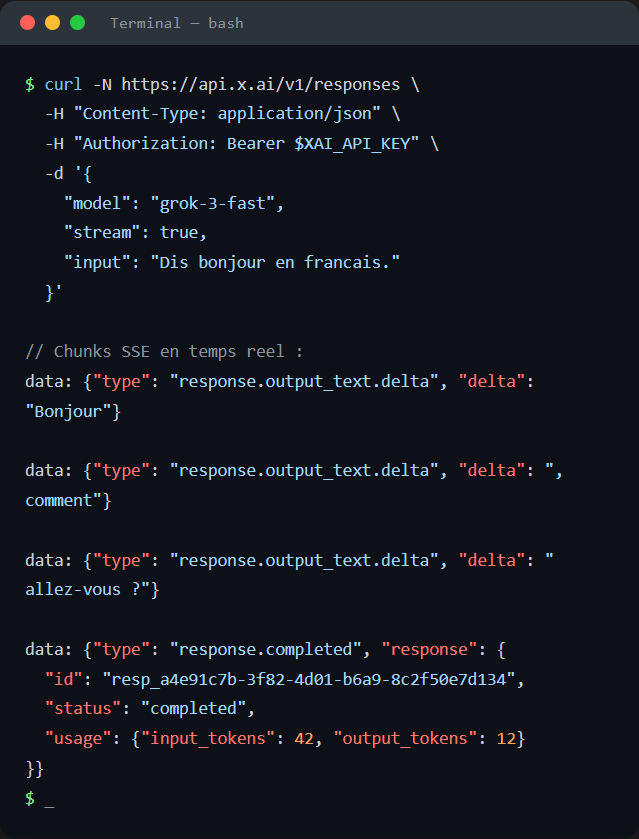Click the api.x.ai responses URL

(x=261, y=85)
